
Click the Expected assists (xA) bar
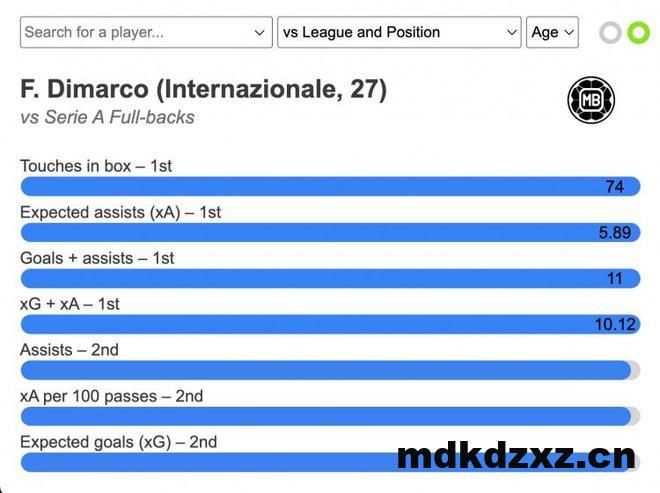pyautogui.click(x=330, y=232)
